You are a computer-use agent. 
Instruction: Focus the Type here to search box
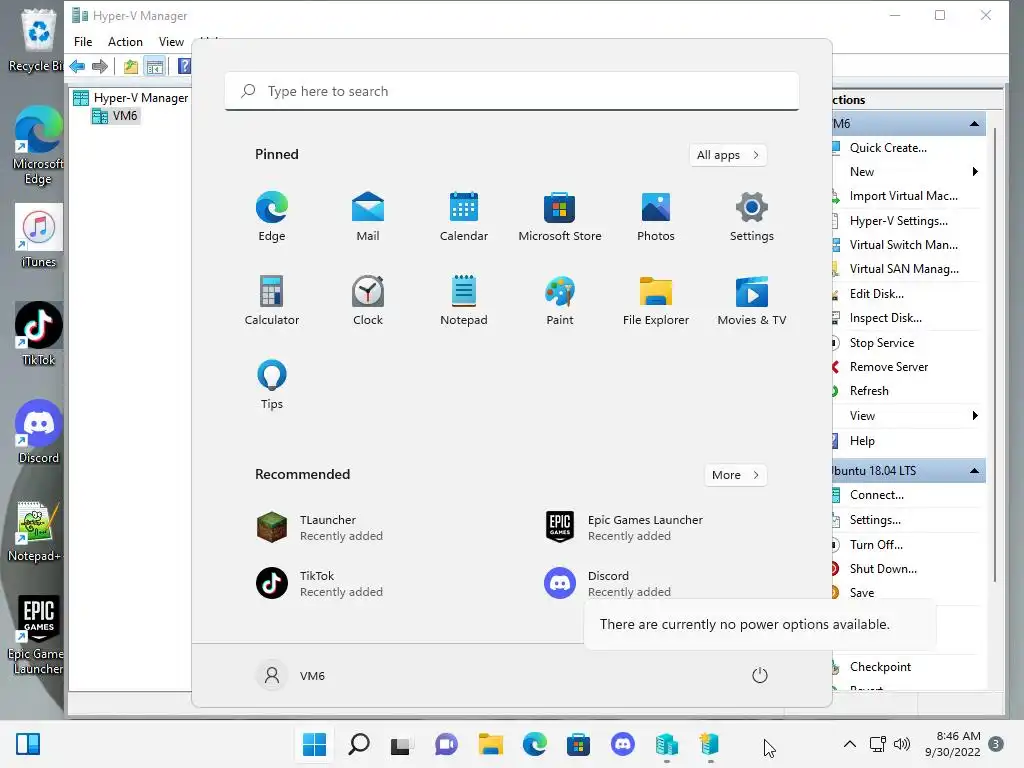(512, 91)
